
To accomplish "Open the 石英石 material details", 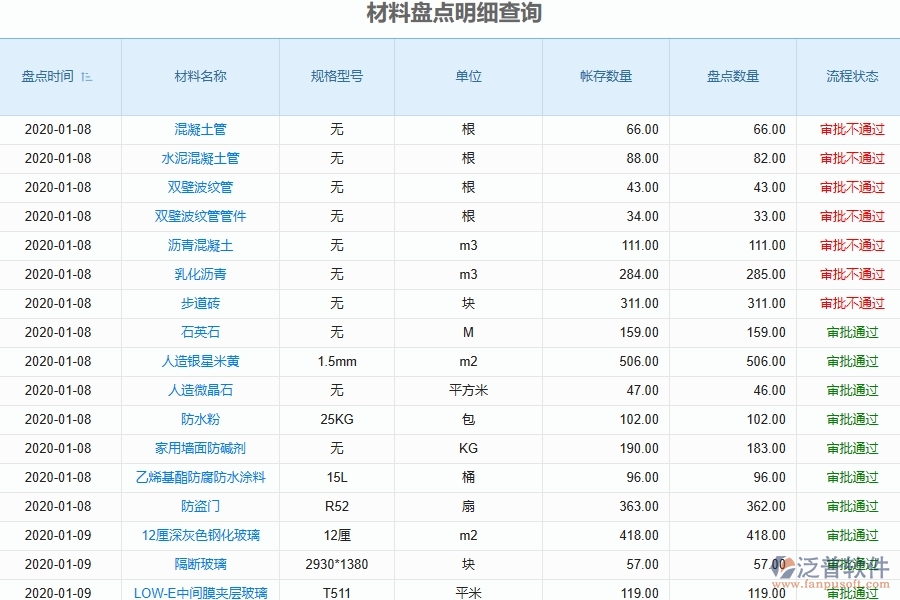I will point(198,332).
